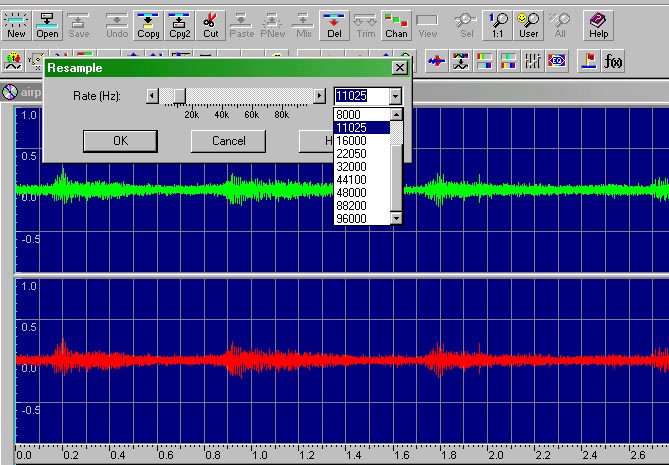This screenshot has height=465, width=669.
Task: Click rate list scrollbar down arrow
Action: tap(396, 218)
